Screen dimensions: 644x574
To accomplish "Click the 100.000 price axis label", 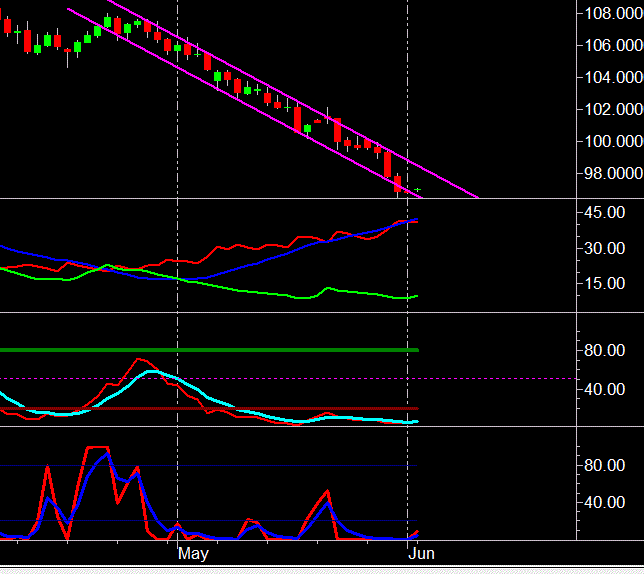I will click(x=614, y=141).
